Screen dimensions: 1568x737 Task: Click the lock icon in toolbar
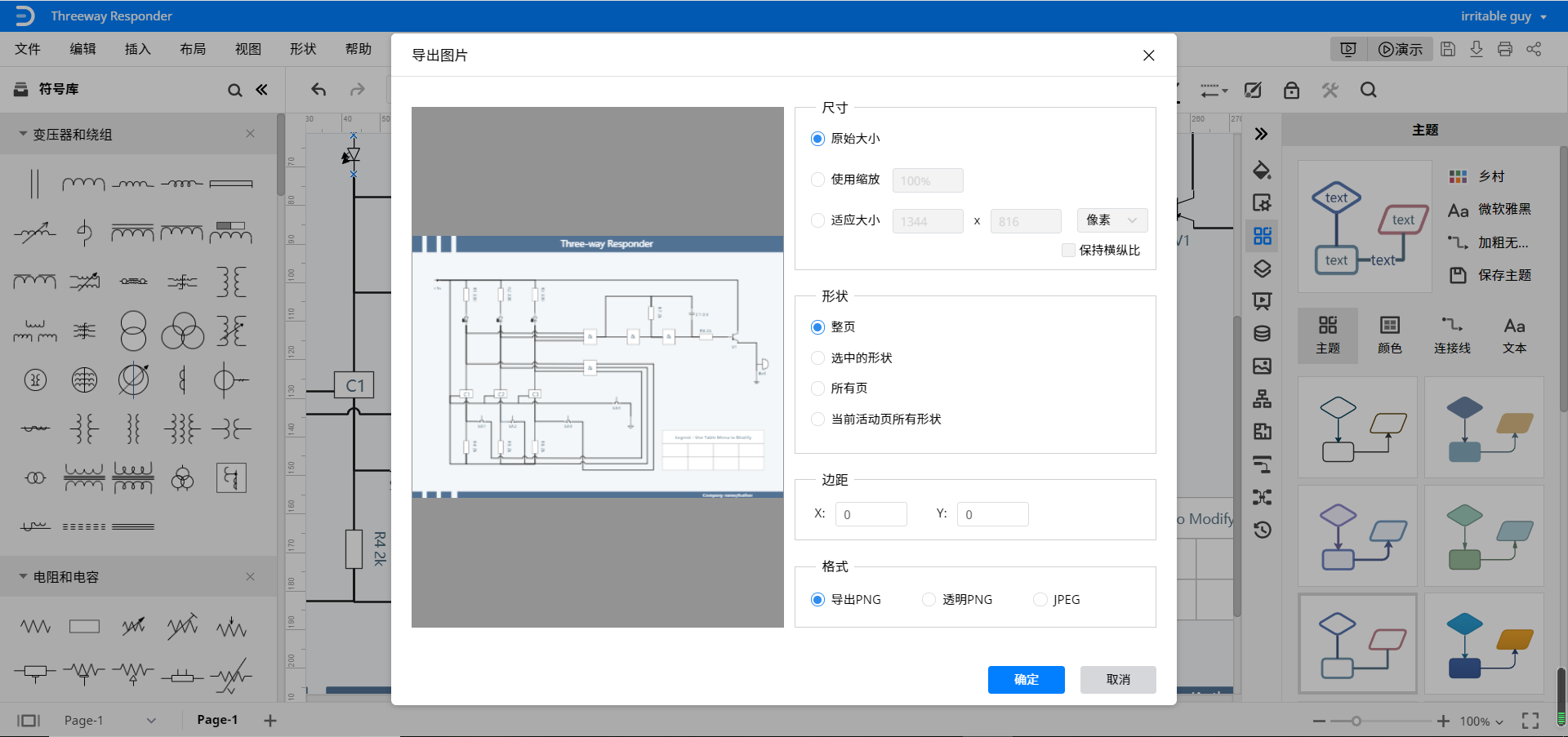(1291, 90)
